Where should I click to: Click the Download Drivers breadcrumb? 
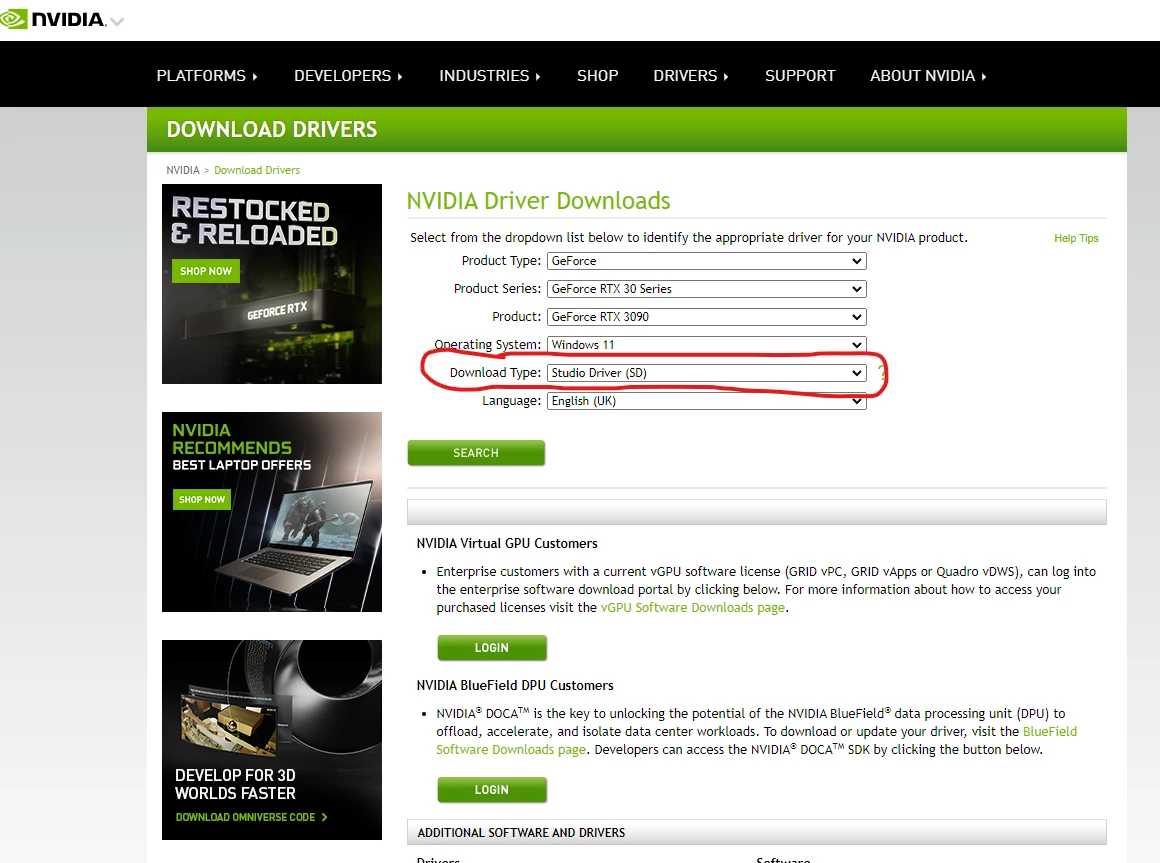(x=257, y=170)
